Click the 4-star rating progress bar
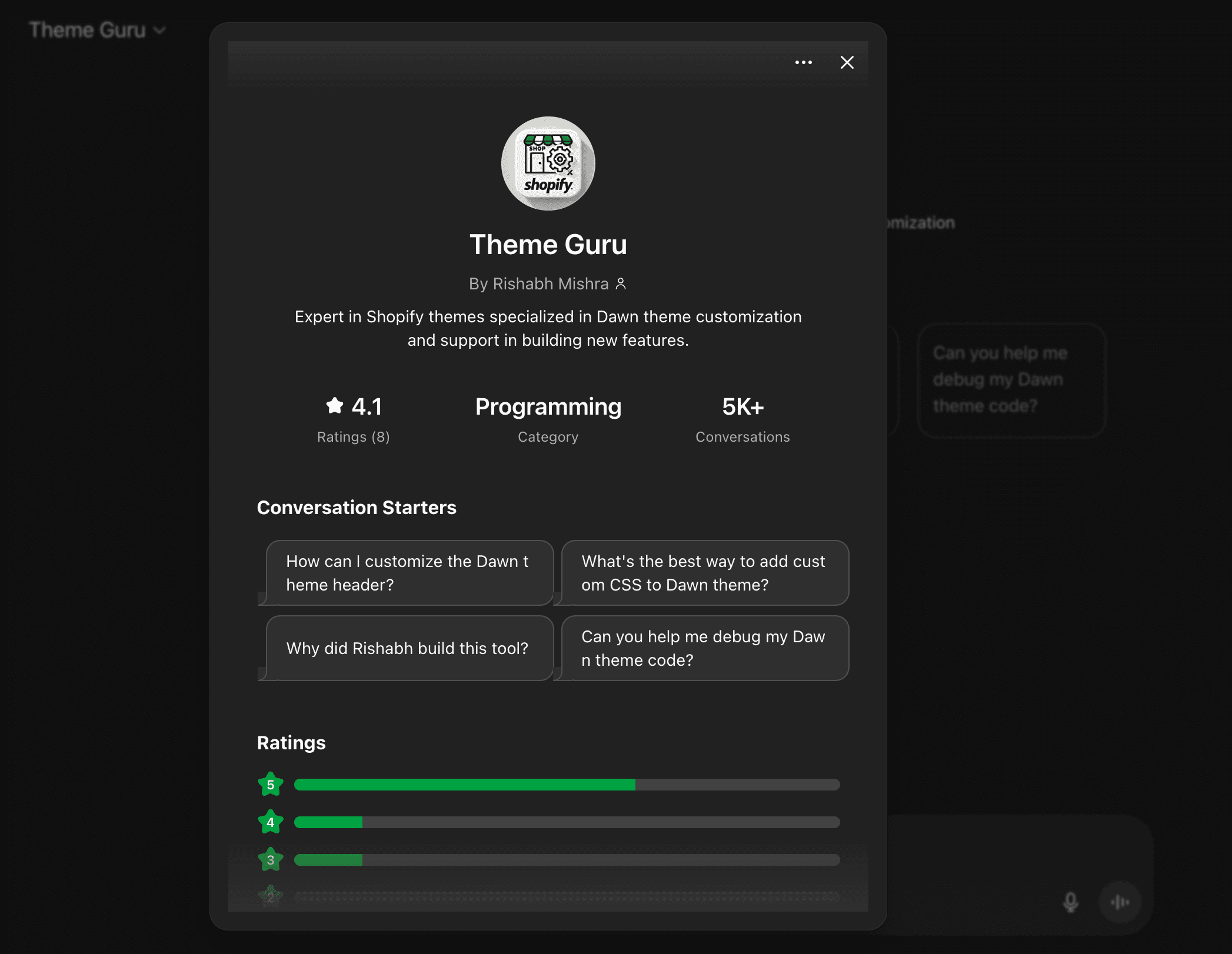Screen dimensions: 1232x954 tap(567, 822)
